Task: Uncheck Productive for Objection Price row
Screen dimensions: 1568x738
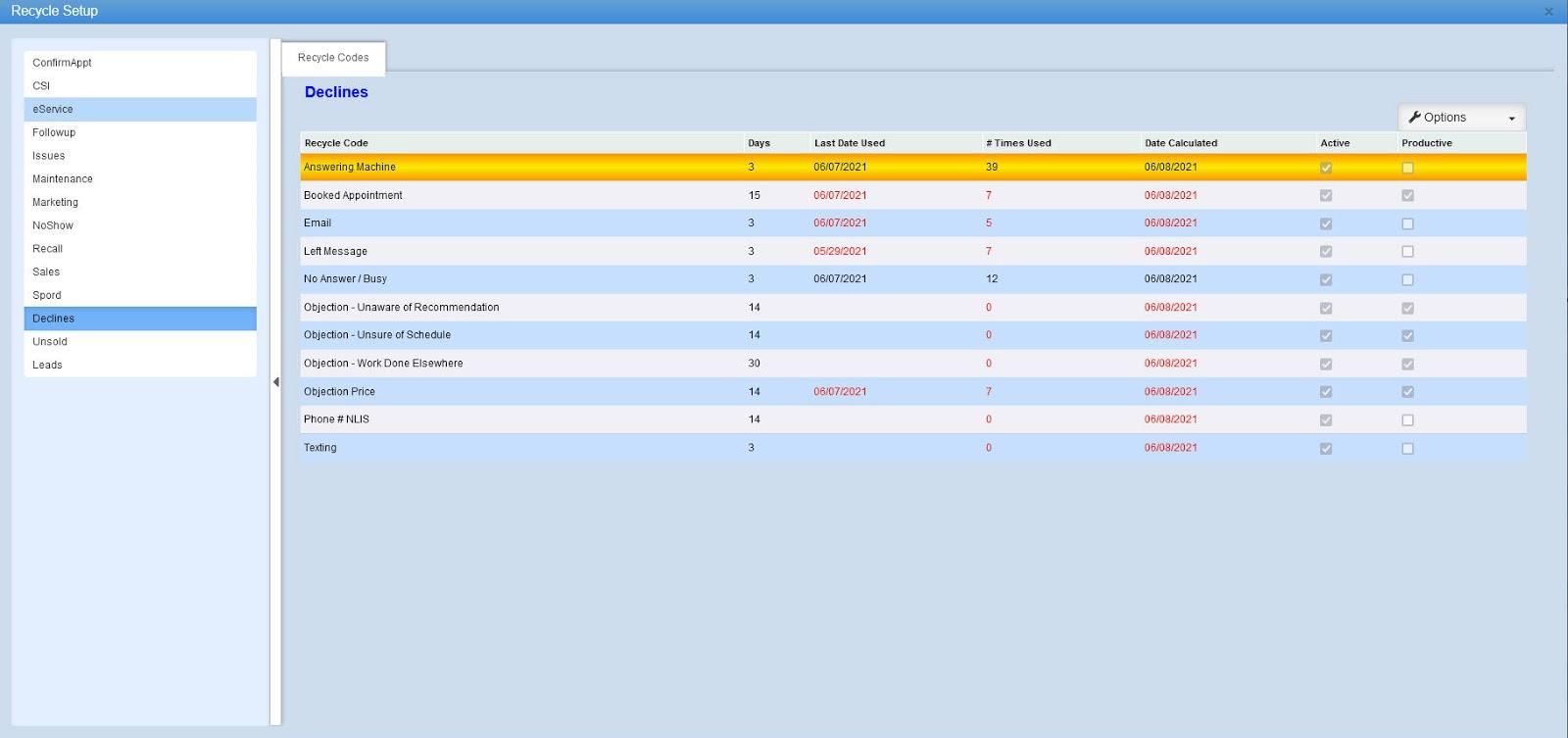Action: pos(1407,392)
